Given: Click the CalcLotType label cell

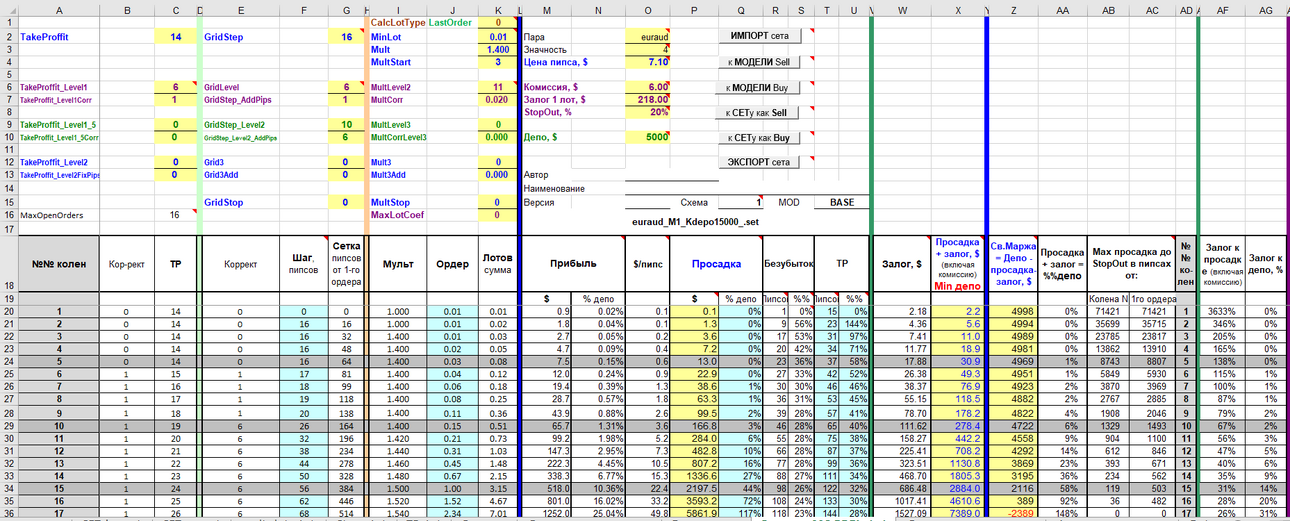Looking at the screenshot, I should [398, 22].
